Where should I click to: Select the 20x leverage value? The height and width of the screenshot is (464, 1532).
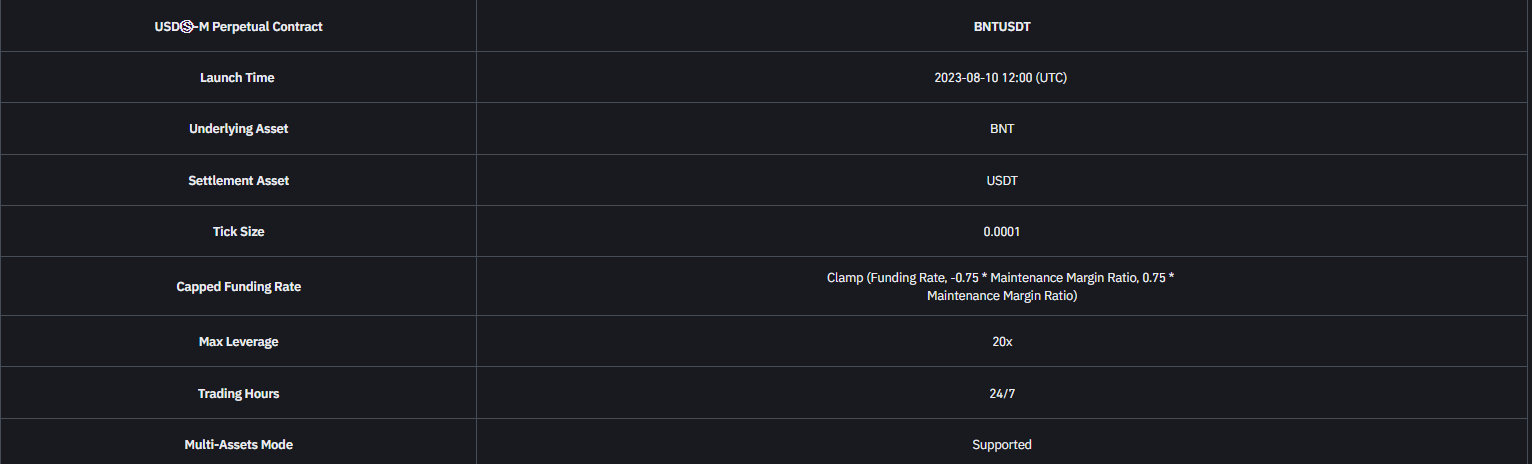click(1001, 342)
